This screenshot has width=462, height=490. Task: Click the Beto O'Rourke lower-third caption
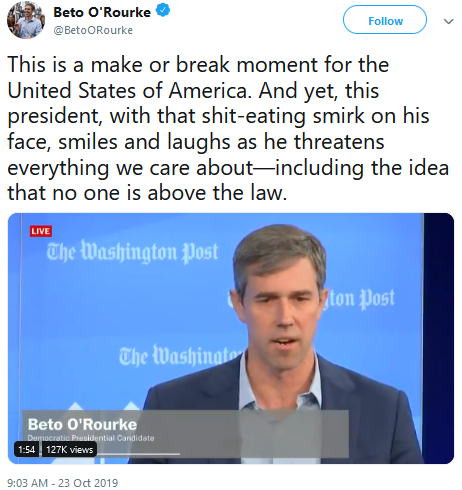[82, 425]
